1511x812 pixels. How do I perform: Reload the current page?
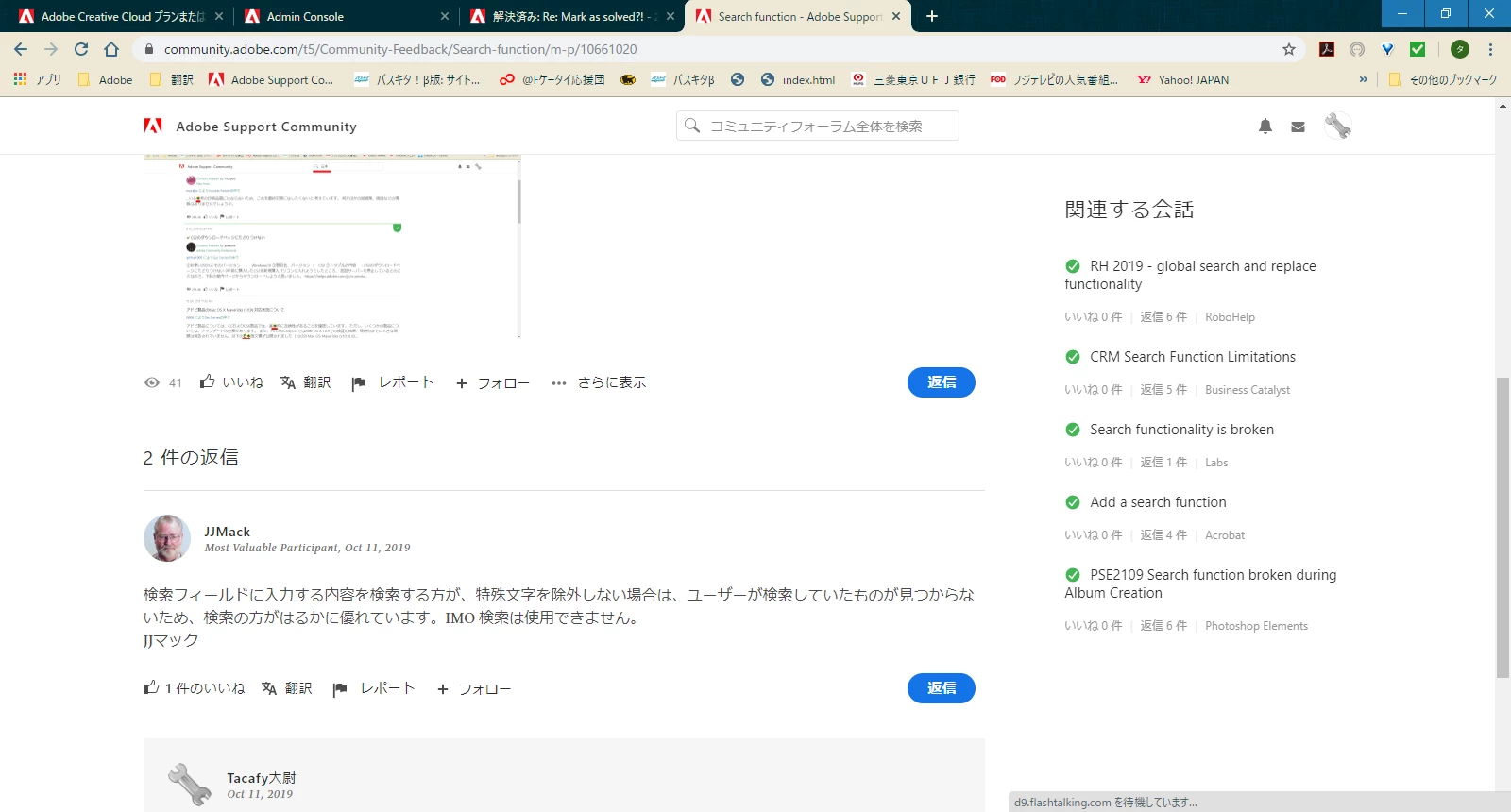(81, 49)
